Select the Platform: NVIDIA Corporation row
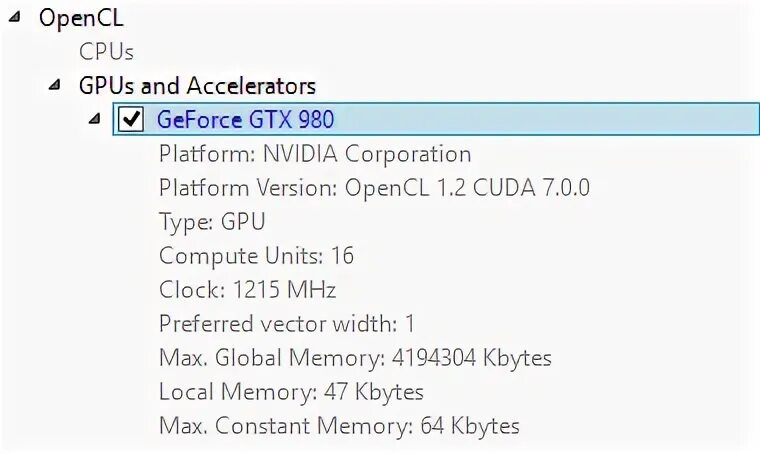This screenshot has width=760, height=454. [x=315, y=154]
